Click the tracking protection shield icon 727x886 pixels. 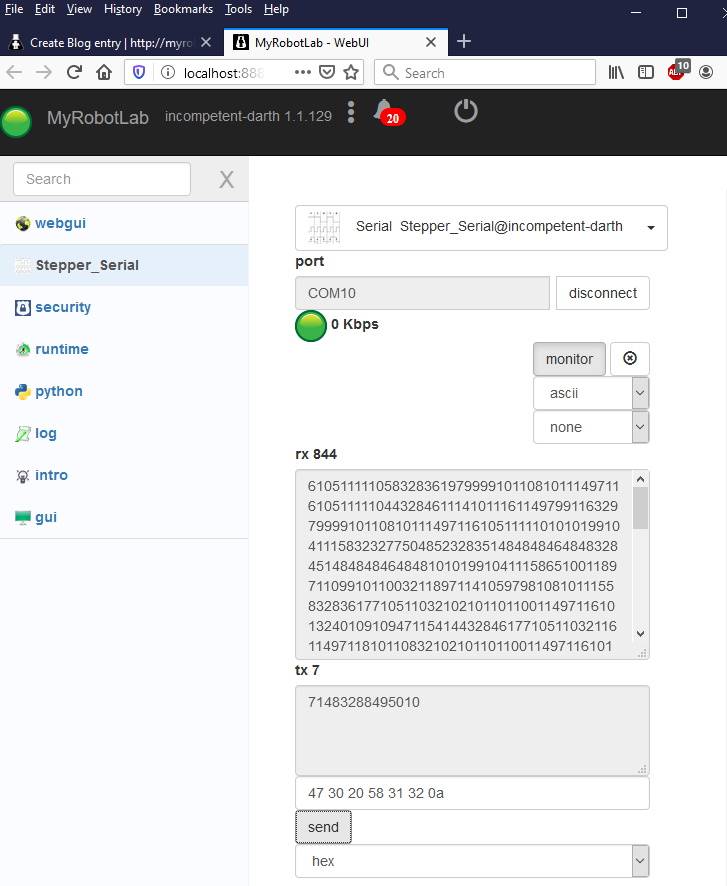(139, 72)
